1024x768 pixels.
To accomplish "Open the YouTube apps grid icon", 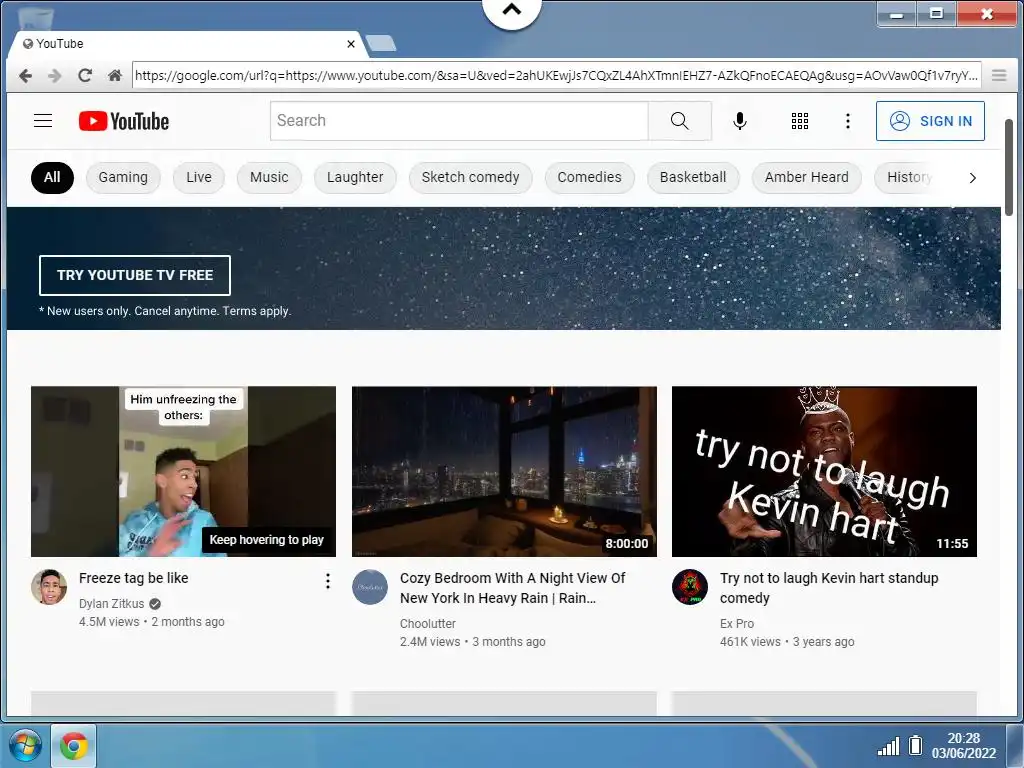I will click(799, 121).
